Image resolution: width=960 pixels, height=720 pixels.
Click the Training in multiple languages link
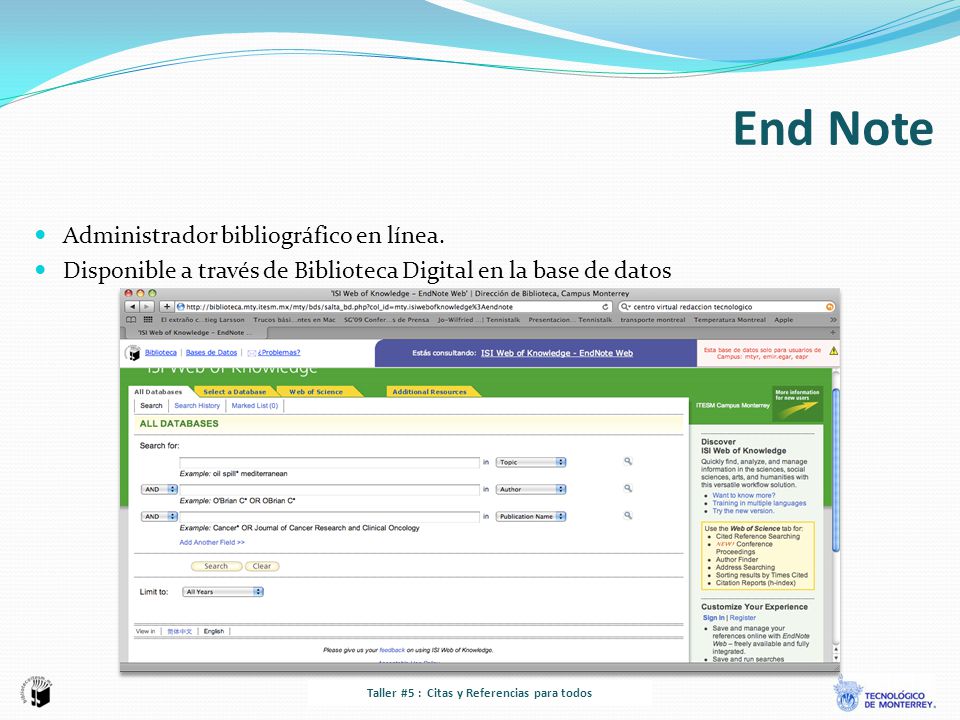pyautogui.click(x=759, y=503)
